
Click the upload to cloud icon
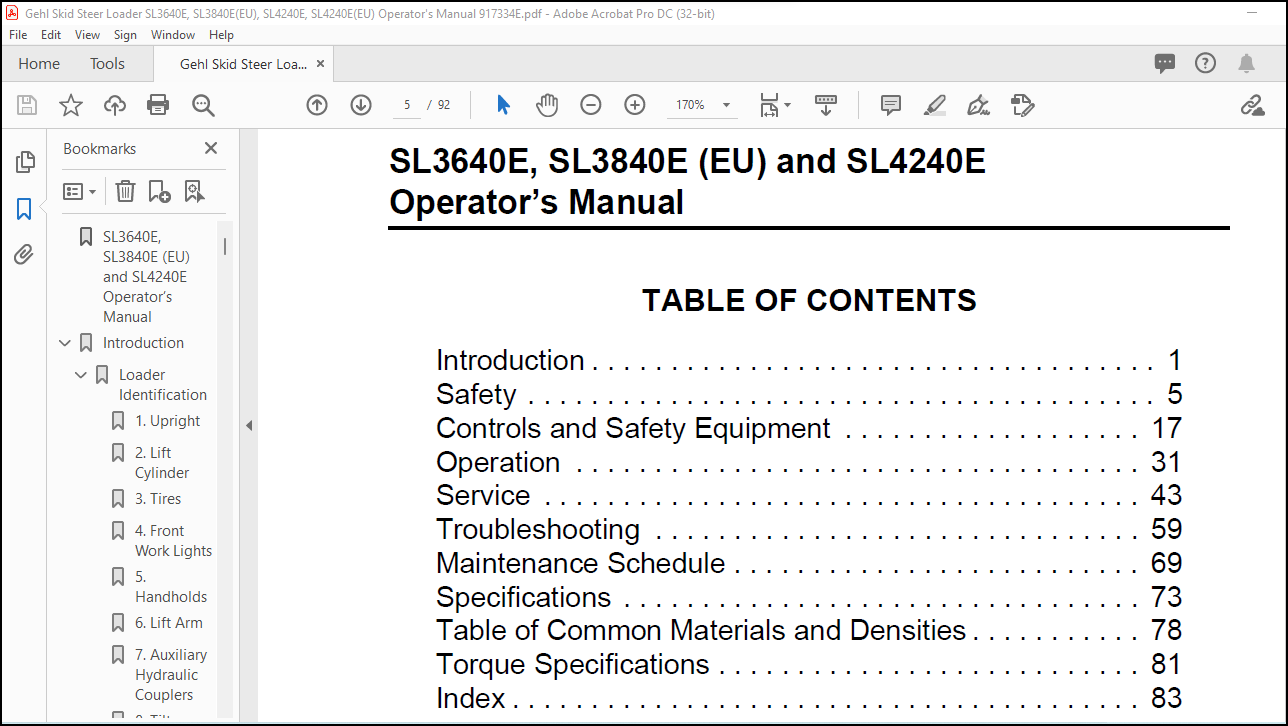115,105
